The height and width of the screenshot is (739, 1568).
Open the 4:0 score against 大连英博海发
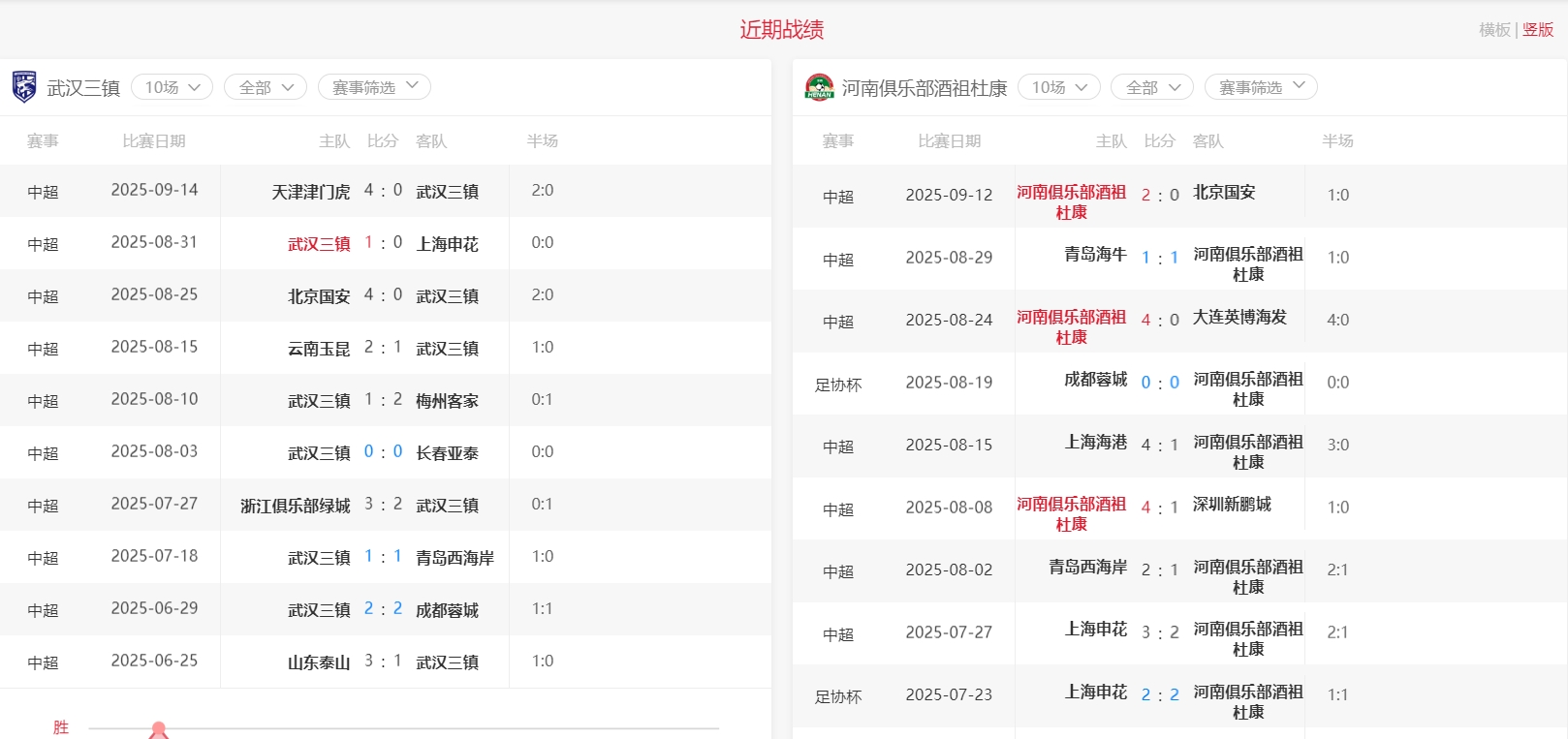pyautogui.click(x=1159, y=320)
